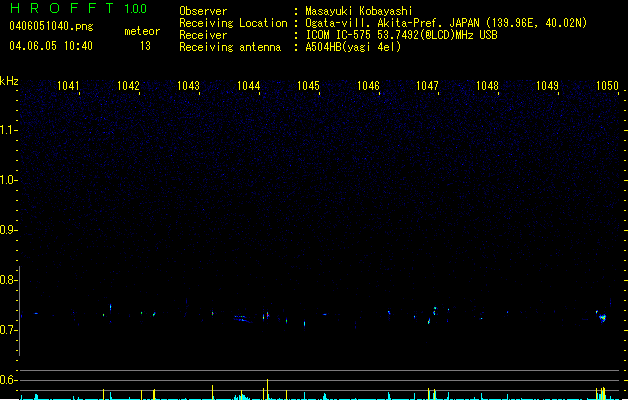Click the tallest yellow spike after 1044
Image resolution: width=629 pixels, height=400 pixels.
[x=267, y=389]
